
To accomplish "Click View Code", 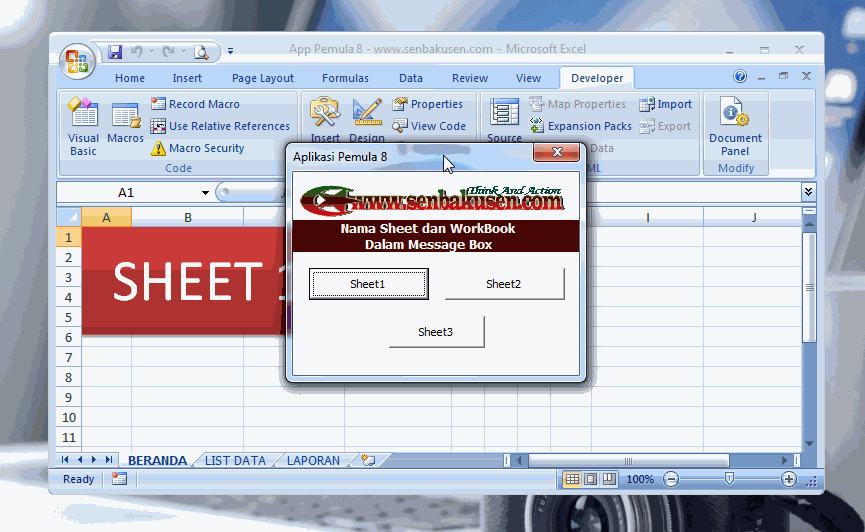I will 429,126.
